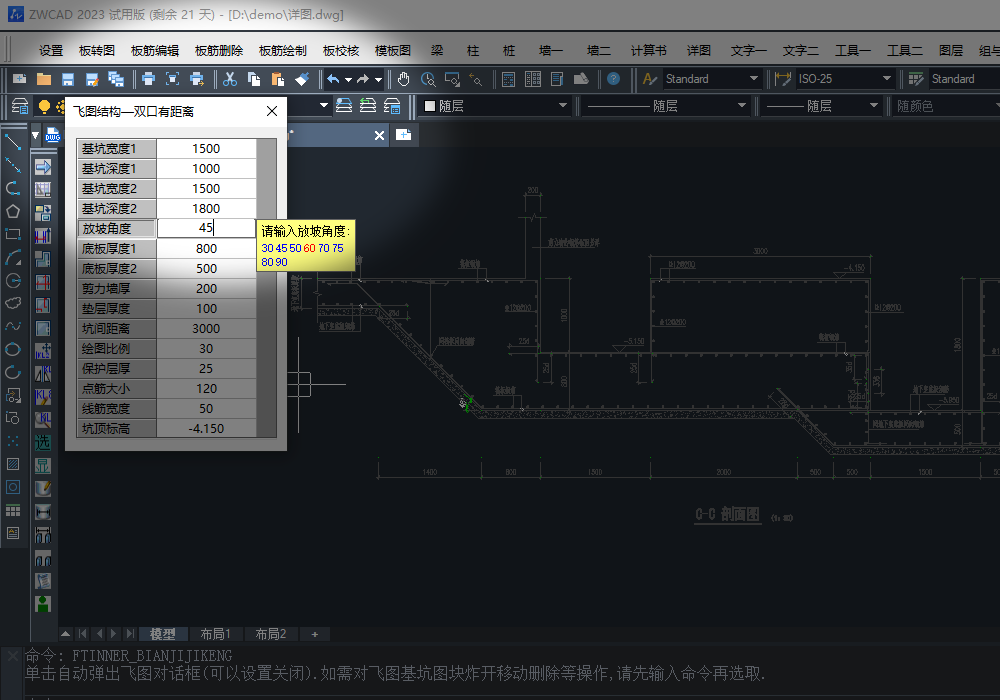Open the 随层 linetype dropdown
This screenshot has width=1000, height=700.
pos(666,106)
